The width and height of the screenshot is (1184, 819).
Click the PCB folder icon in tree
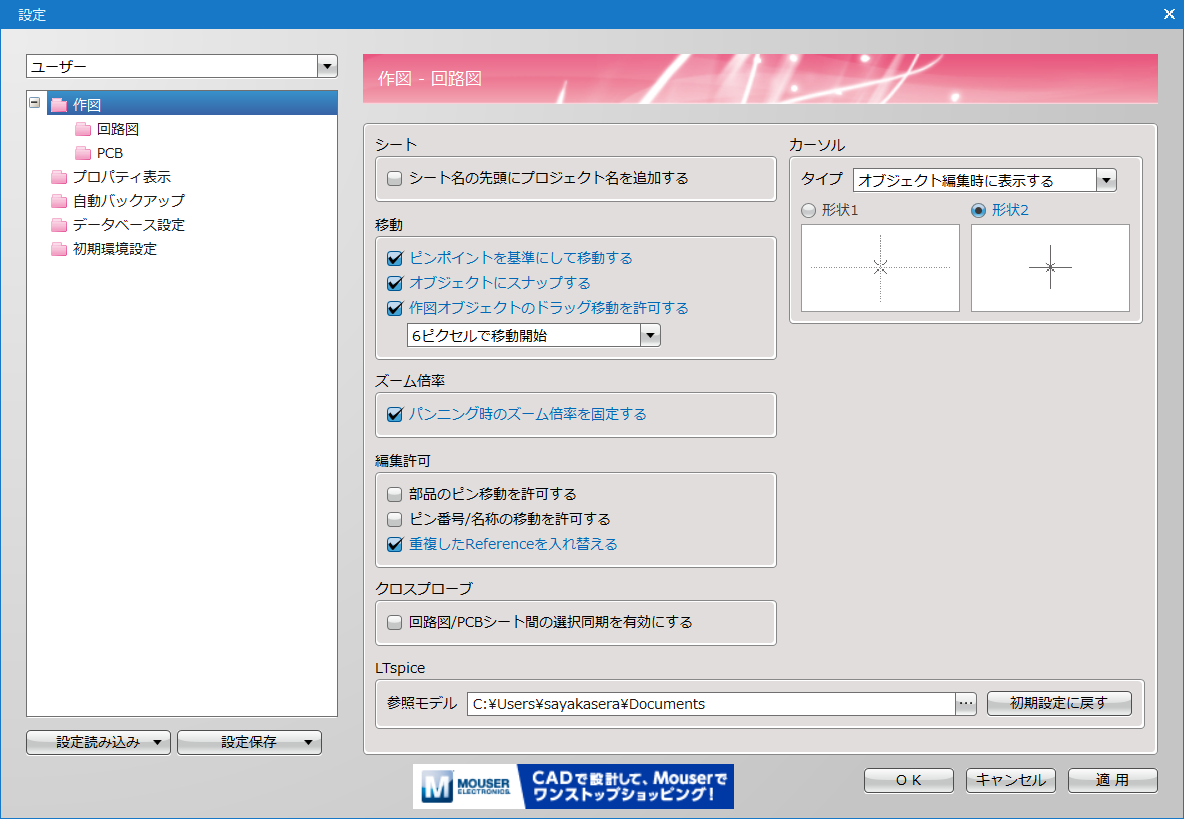pos(83,153)
